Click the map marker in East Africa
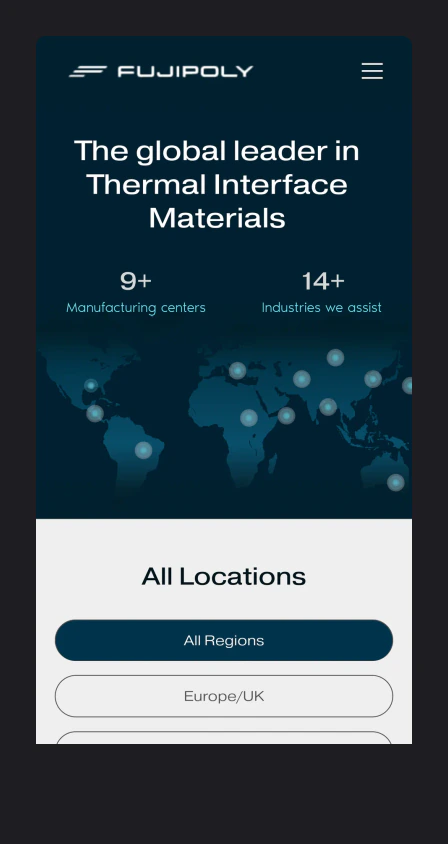This screenshot has width=448, height=844. [286, 416]
